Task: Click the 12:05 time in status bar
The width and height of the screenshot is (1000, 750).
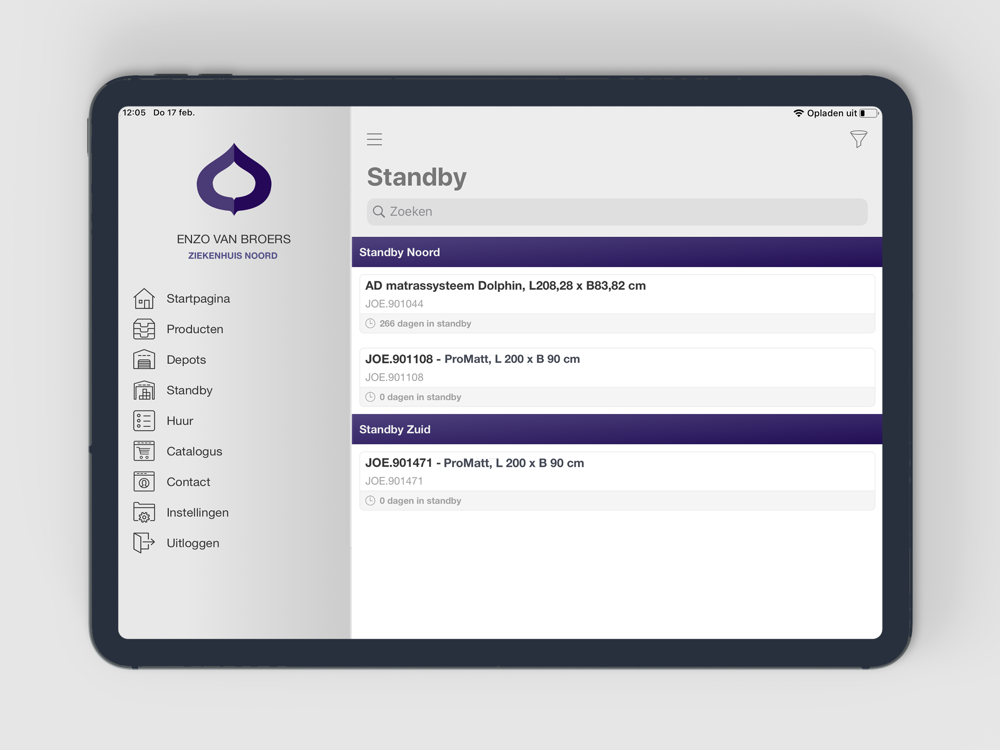Action: (134, 112)
